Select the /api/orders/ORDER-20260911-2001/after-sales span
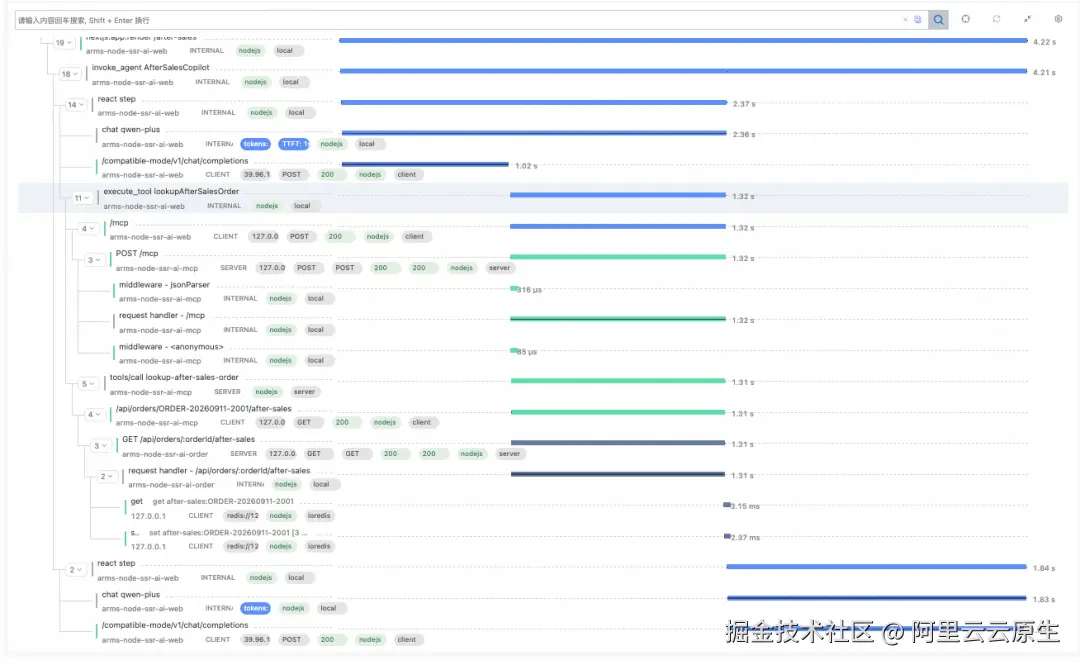The height and width of the screenshot is (665, 1080). coord(204,409)
